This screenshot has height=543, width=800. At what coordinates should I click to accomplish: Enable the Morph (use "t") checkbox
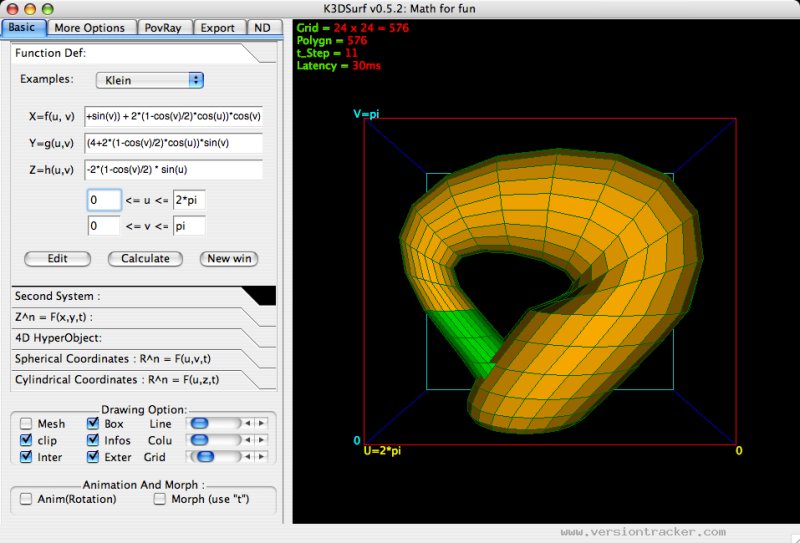pos(160,499)
